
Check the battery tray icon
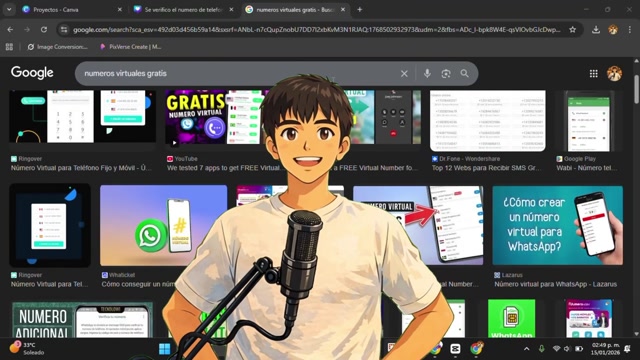[579, 349]
